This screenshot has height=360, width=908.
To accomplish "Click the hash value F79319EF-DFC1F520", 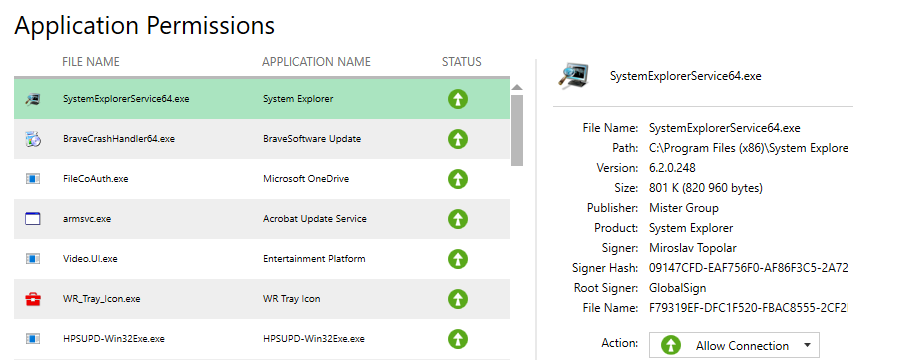I will [749, 308].
